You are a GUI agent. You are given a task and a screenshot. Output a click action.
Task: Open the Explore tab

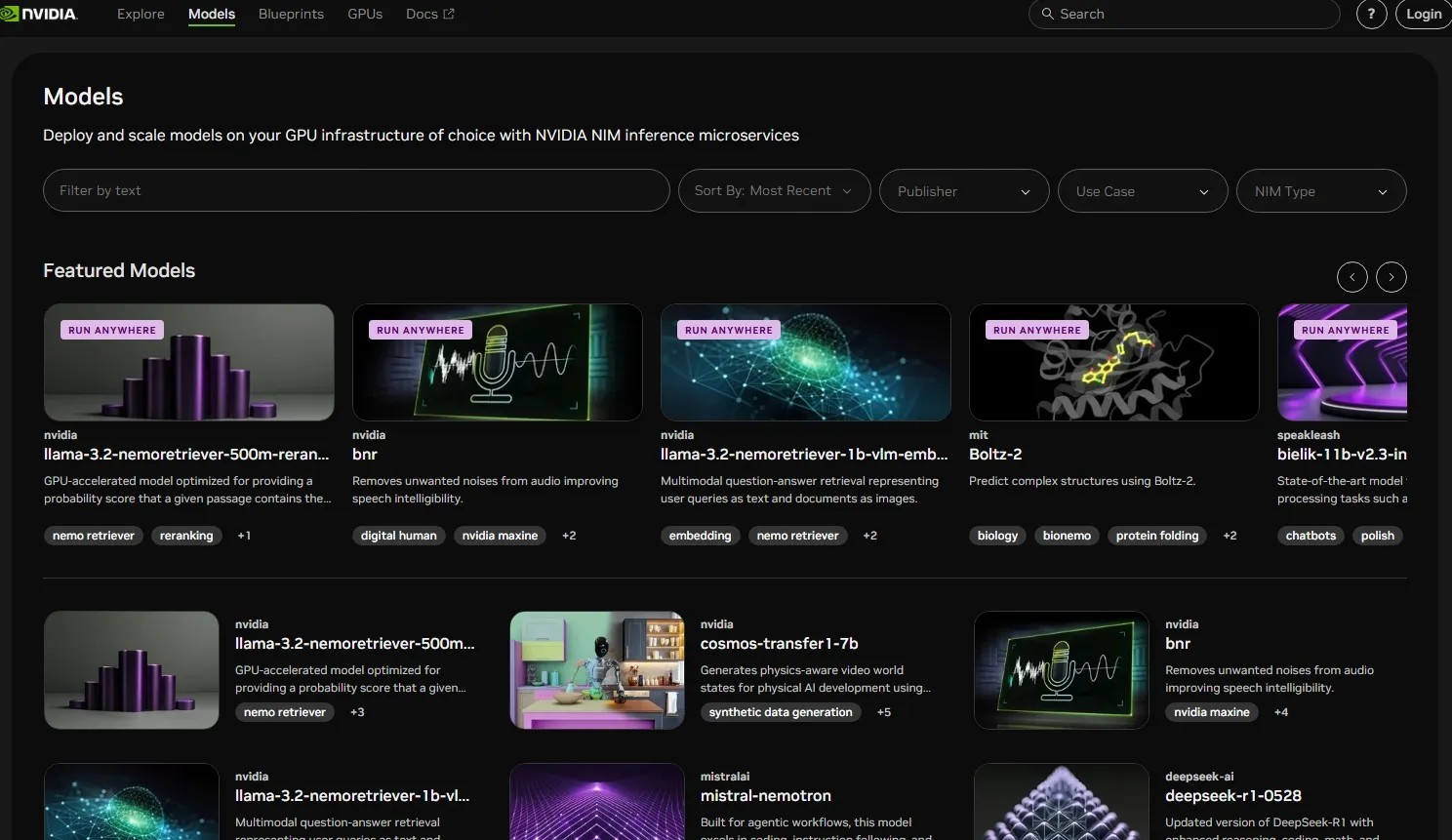coord(141,14)
